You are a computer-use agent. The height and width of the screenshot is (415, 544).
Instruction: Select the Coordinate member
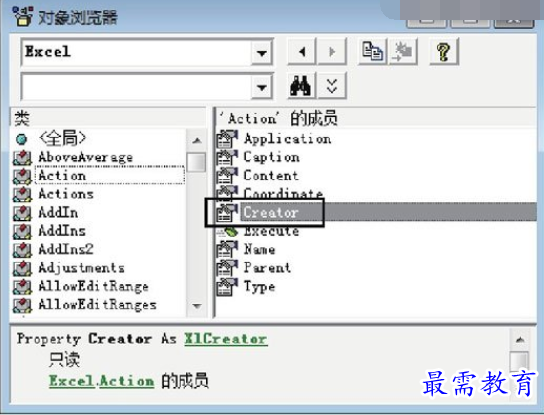tap(283, 193)
